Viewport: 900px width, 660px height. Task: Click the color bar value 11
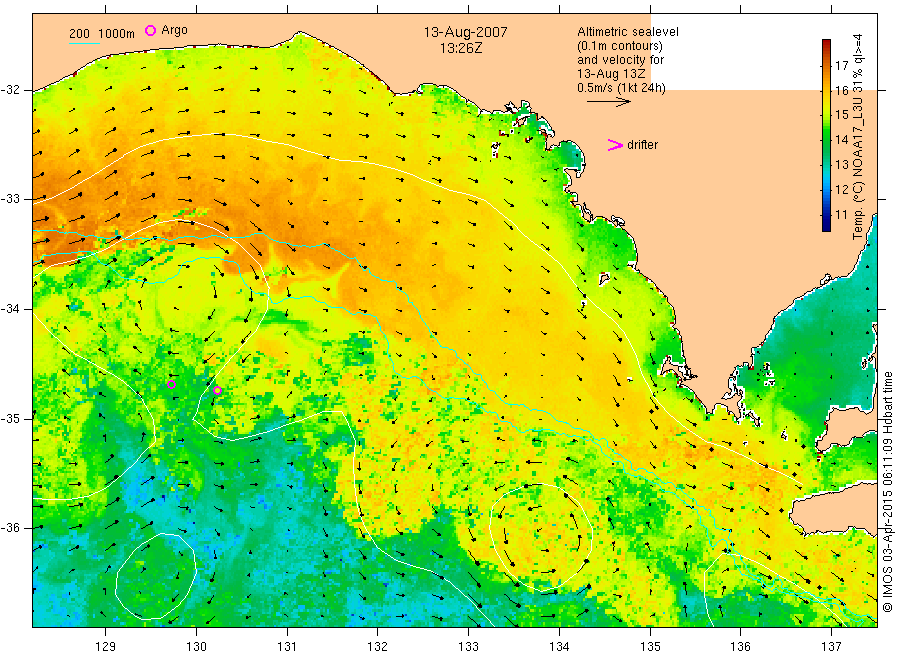pyautogui.click(x=841, y=215)
